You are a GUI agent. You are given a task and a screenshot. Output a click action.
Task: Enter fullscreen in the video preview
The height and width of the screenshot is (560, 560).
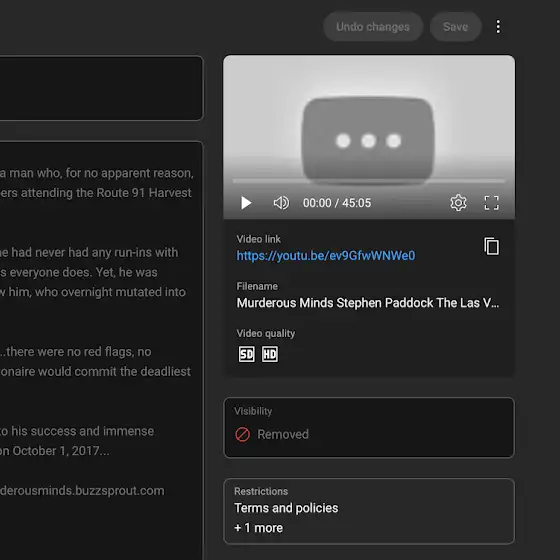(491, 203)
